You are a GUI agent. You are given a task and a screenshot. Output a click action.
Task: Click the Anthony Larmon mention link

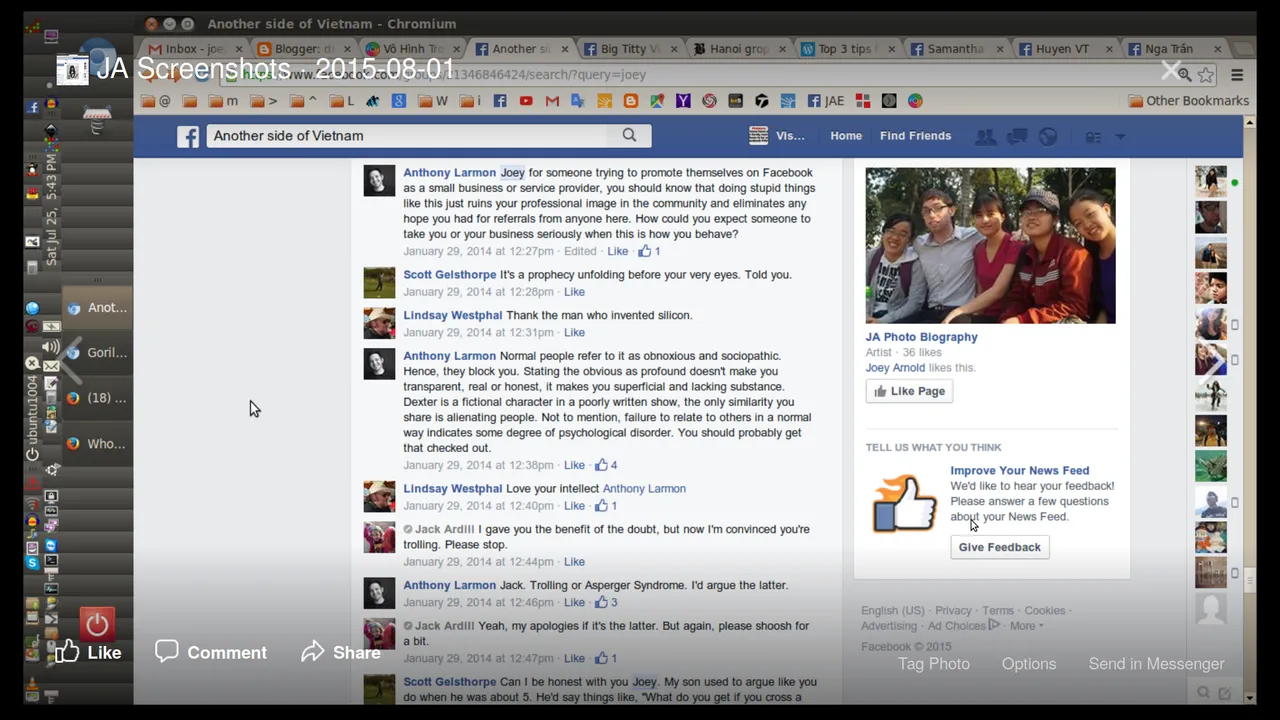click(644, 489)
